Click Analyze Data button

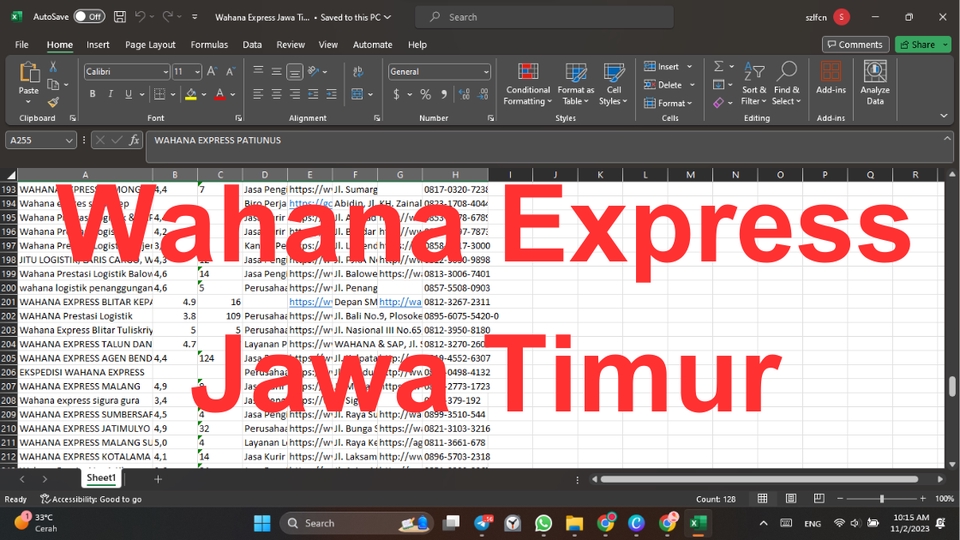tap(875, 84)
